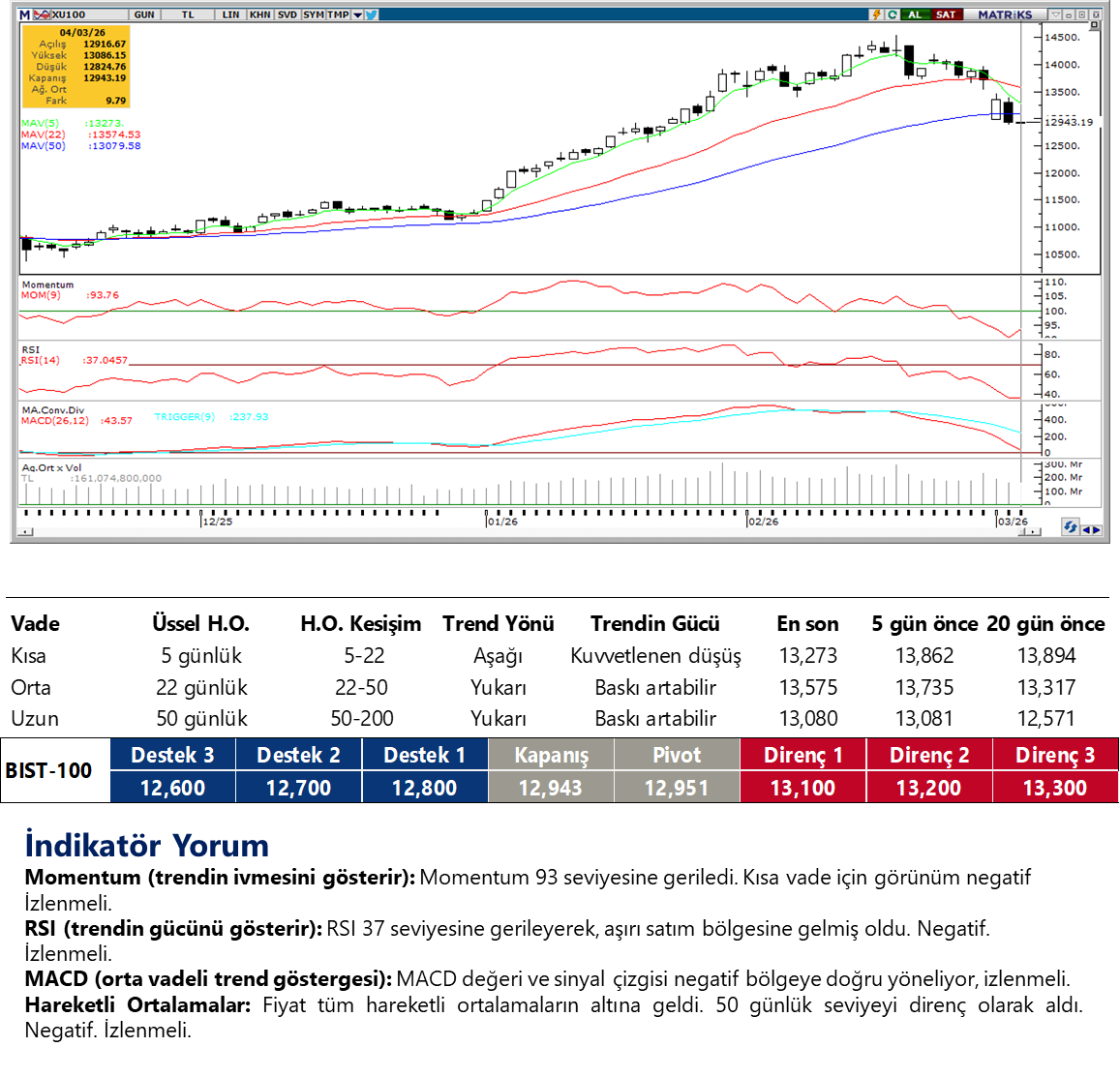Select the TMP template toolbar item
Image resolution: width=1120 pixels, height=1077 pixels.
click(338, 15)
